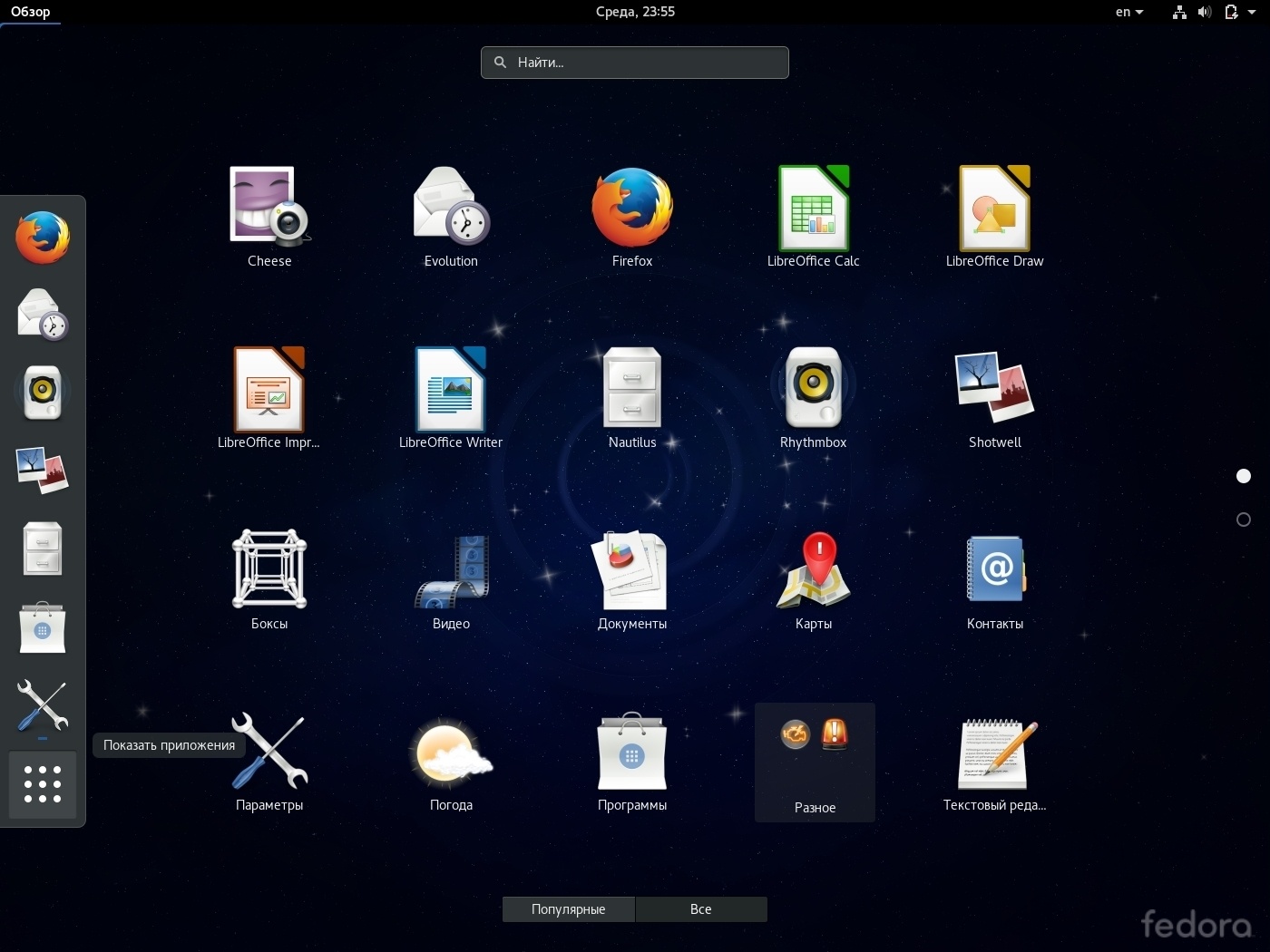Open Nautilus file manager from the grid

pyautogui.click(x=632, y=398)
